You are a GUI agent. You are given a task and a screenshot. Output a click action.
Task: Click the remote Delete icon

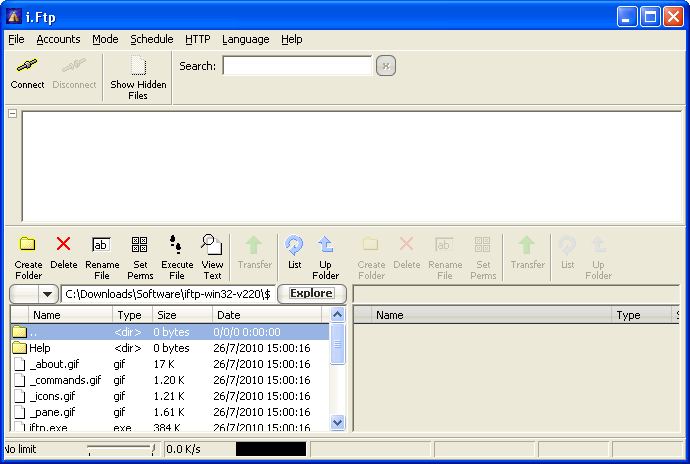[406, 243]
